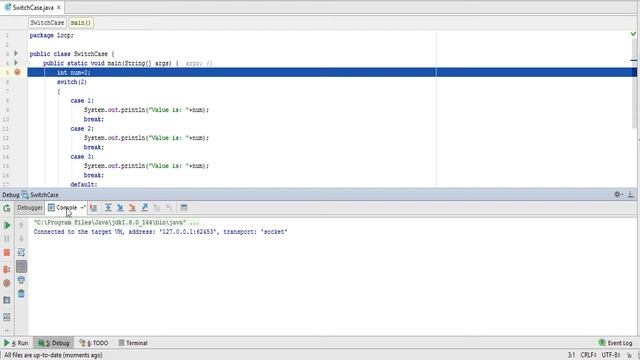This screenshot has width=640, height=360.
Task: Open the Run tool window tab
Action: coord(16,343)
